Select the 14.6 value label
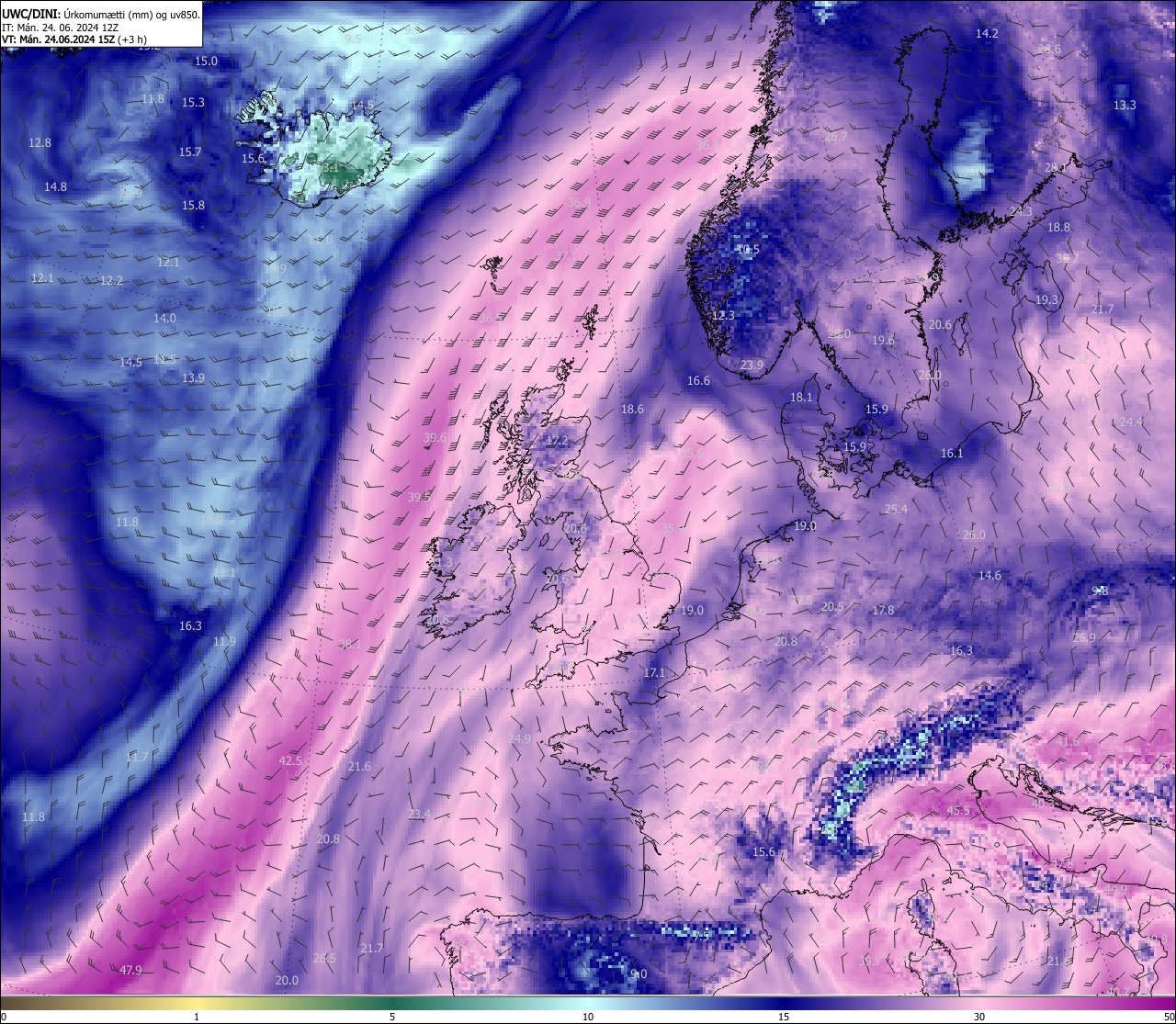Image resolution: width=1176 pixels, height=1024 pixels. [989, 575]
